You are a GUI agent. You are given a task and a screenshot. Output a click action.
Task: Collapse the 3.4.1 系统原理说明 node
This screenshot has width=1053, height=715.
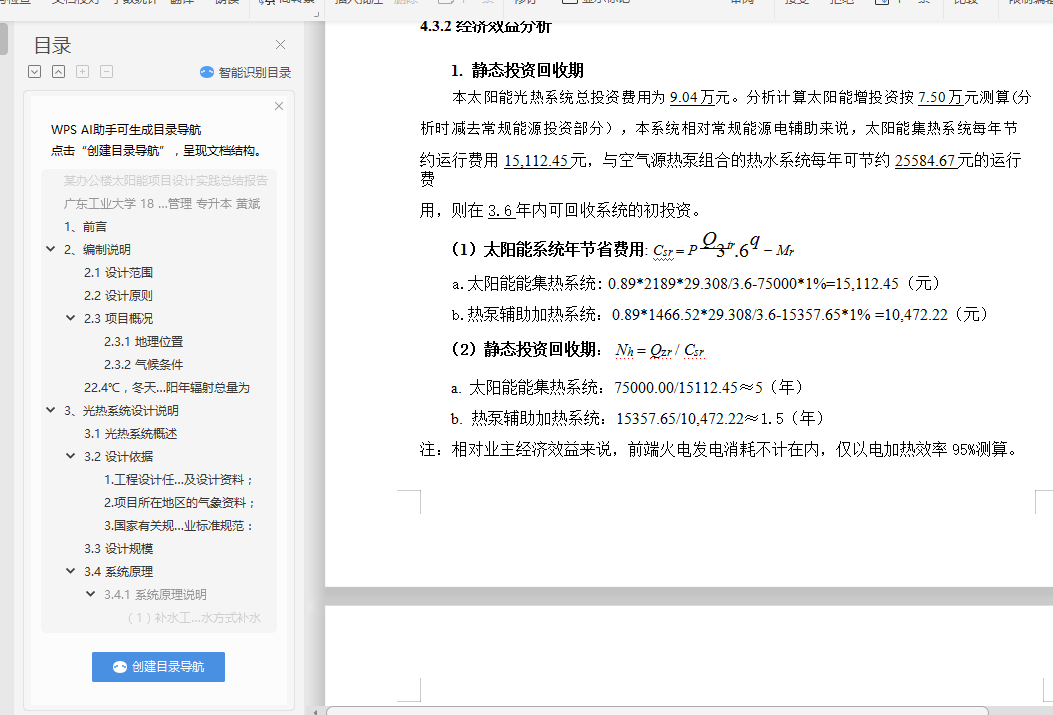point(91,594)
